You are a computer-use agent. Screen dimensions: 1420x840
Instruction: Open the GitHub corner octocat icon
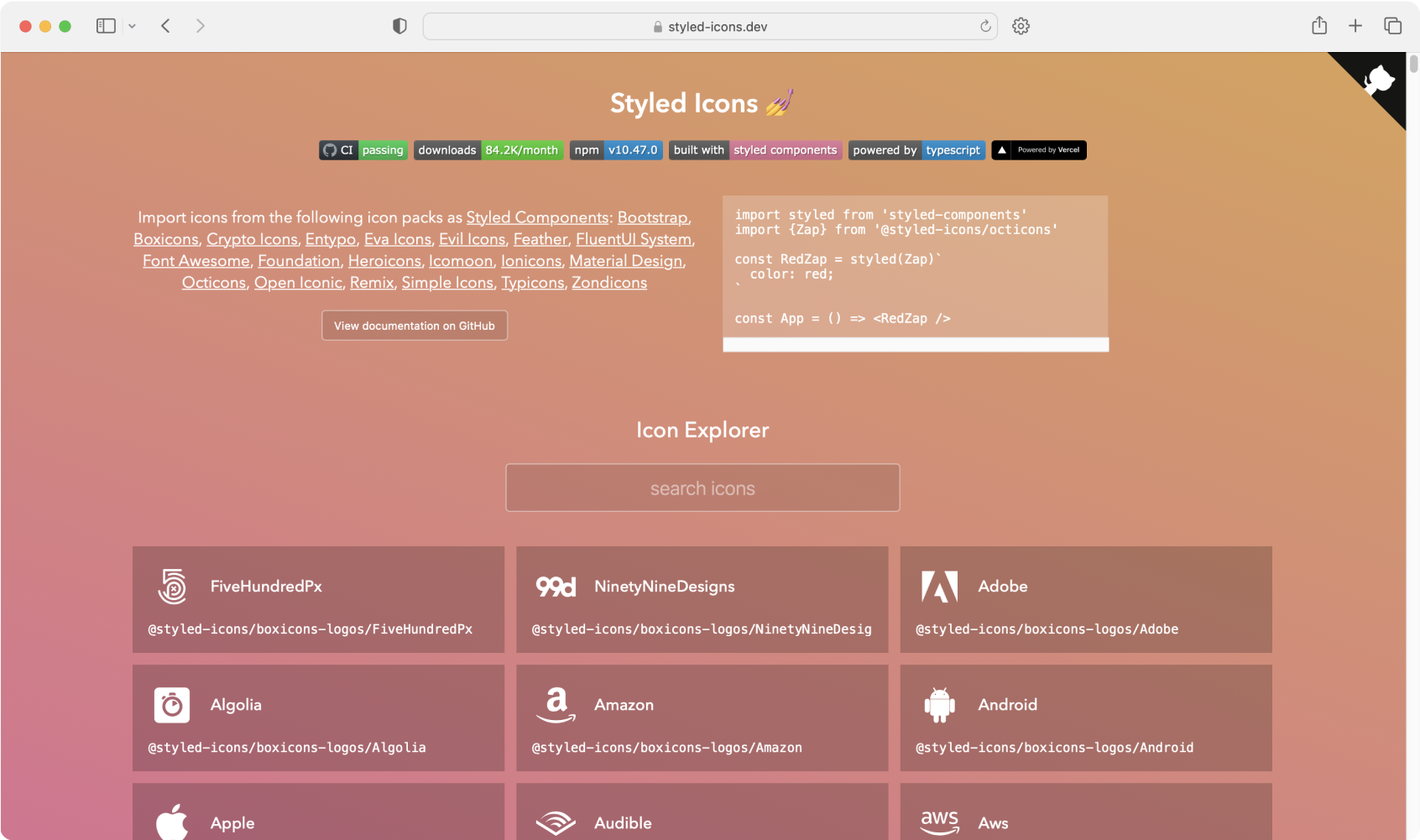tap(1379, 81)
